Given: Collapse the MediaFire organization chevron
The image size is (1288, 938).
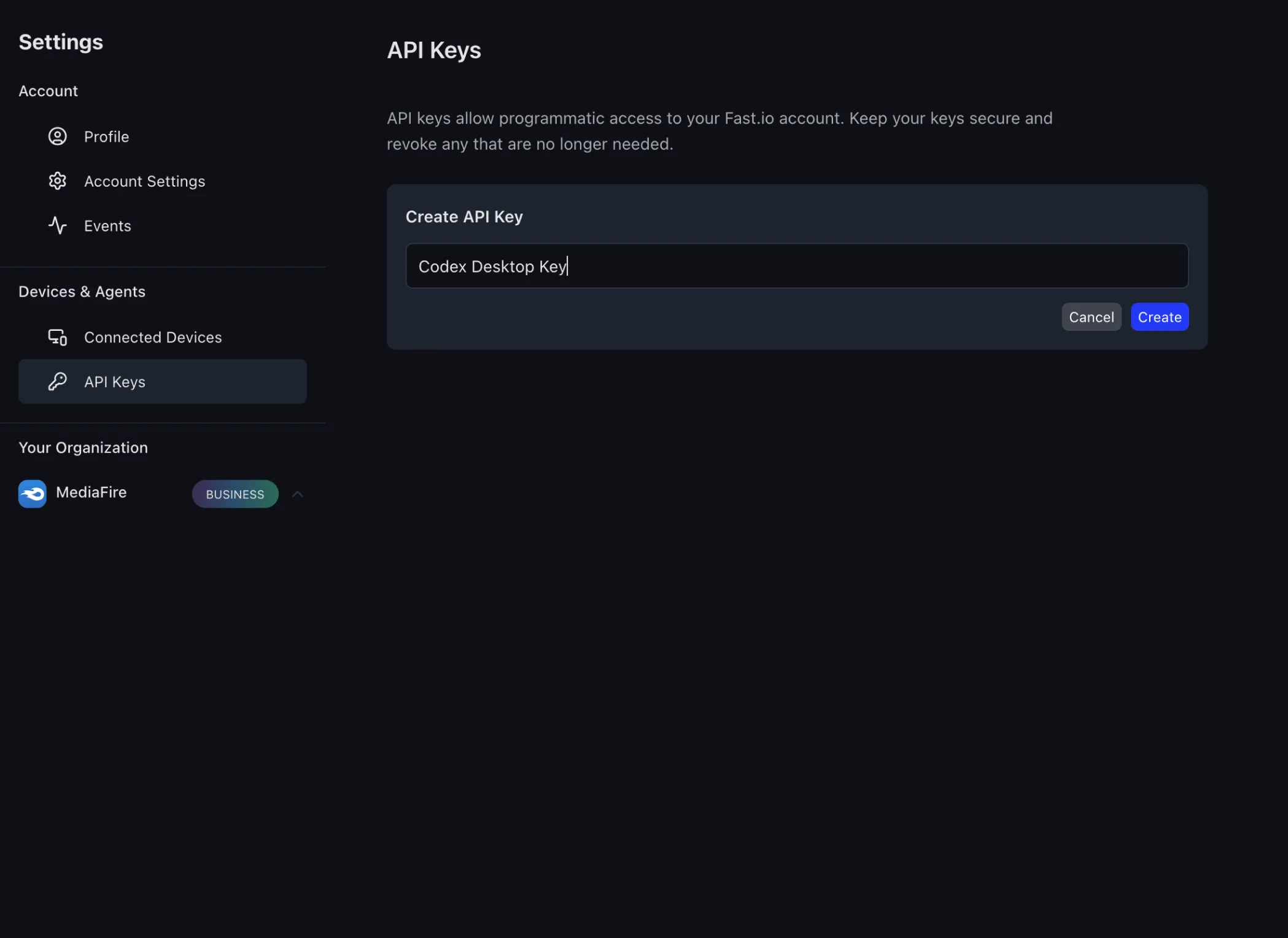Looking at the screenshot, I should 297,494.
